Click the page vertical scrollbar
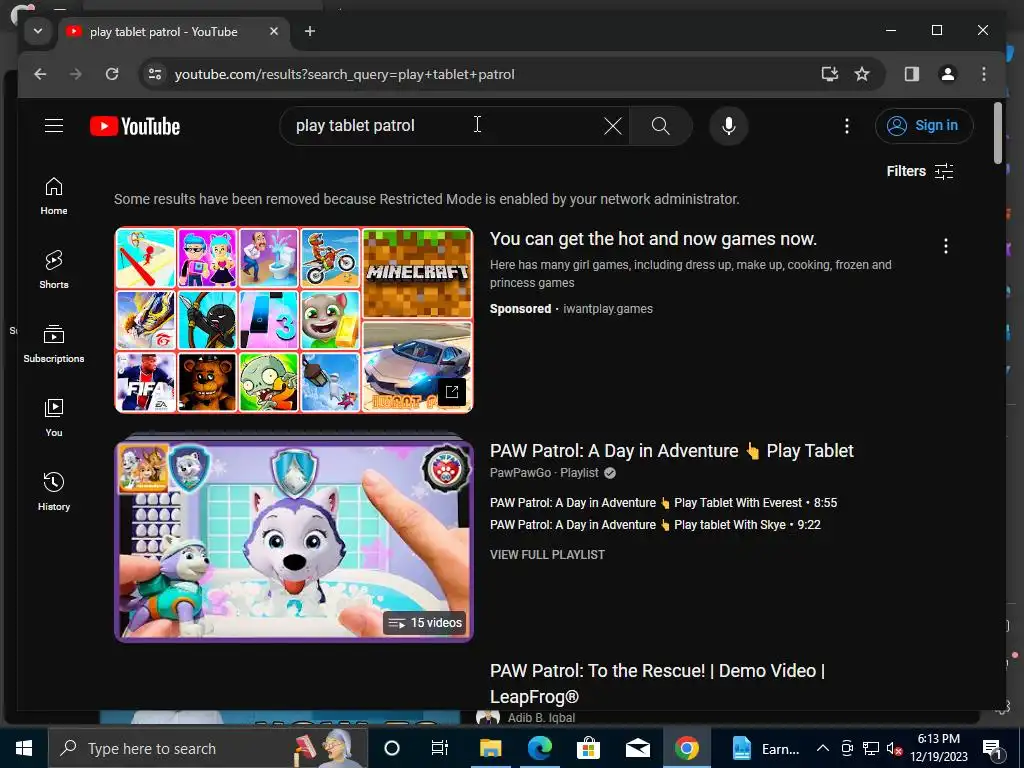 (x=998, y=133)
